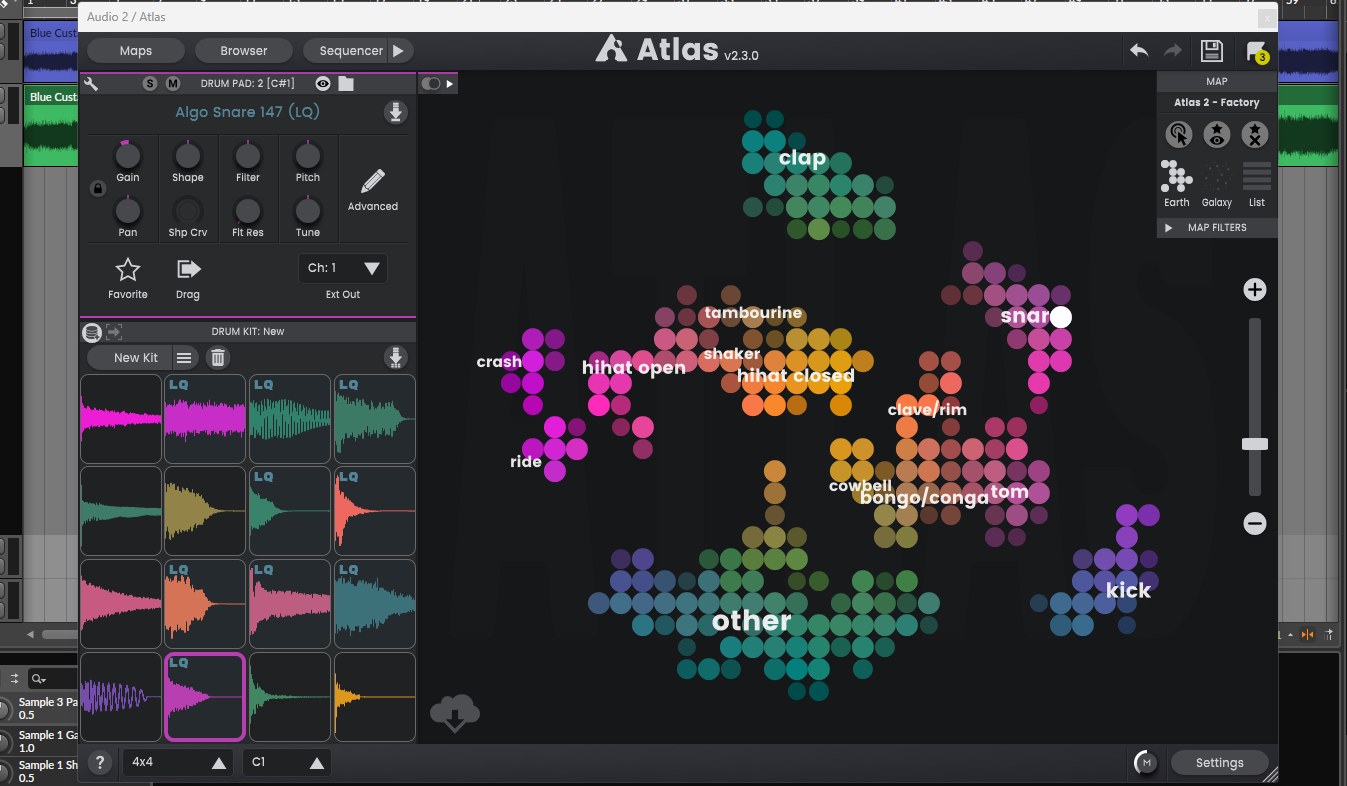Download the drum kit with arrow icon

396,357
